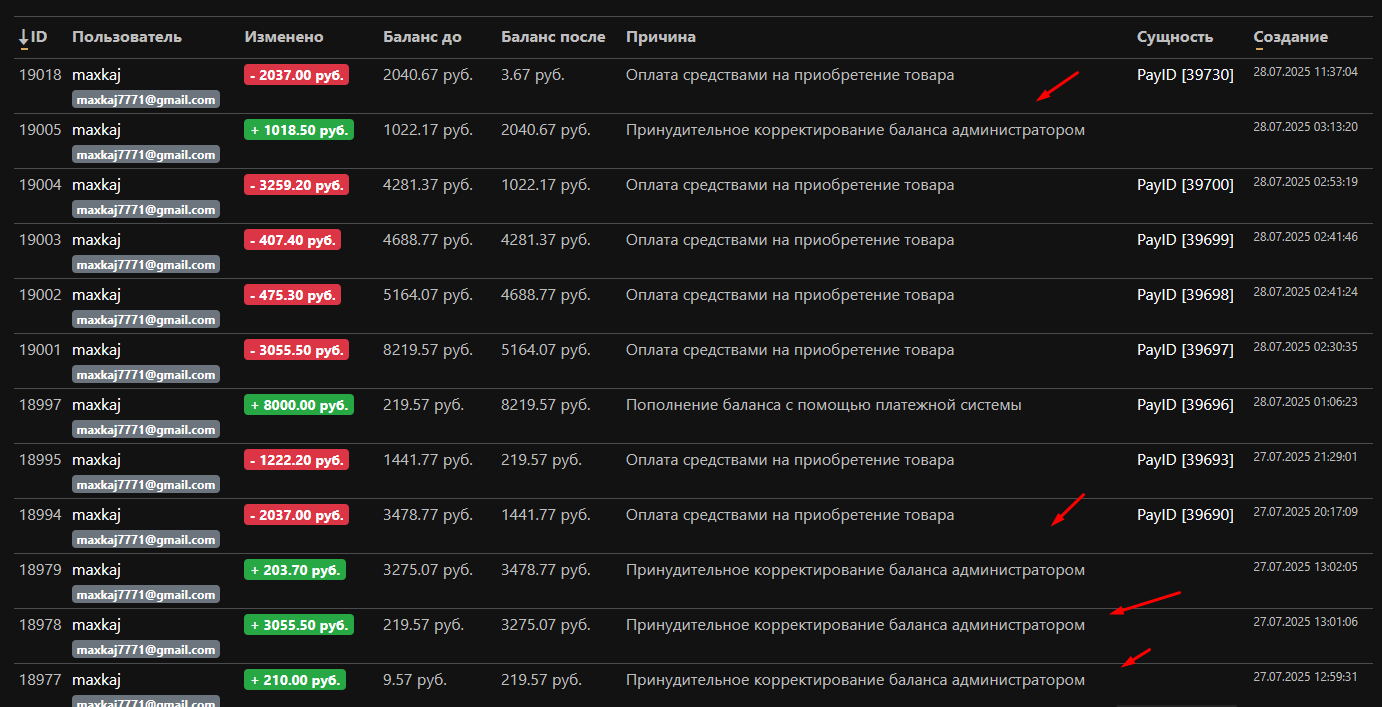Sort by the Создание column header

click(x=1291, y=37)
